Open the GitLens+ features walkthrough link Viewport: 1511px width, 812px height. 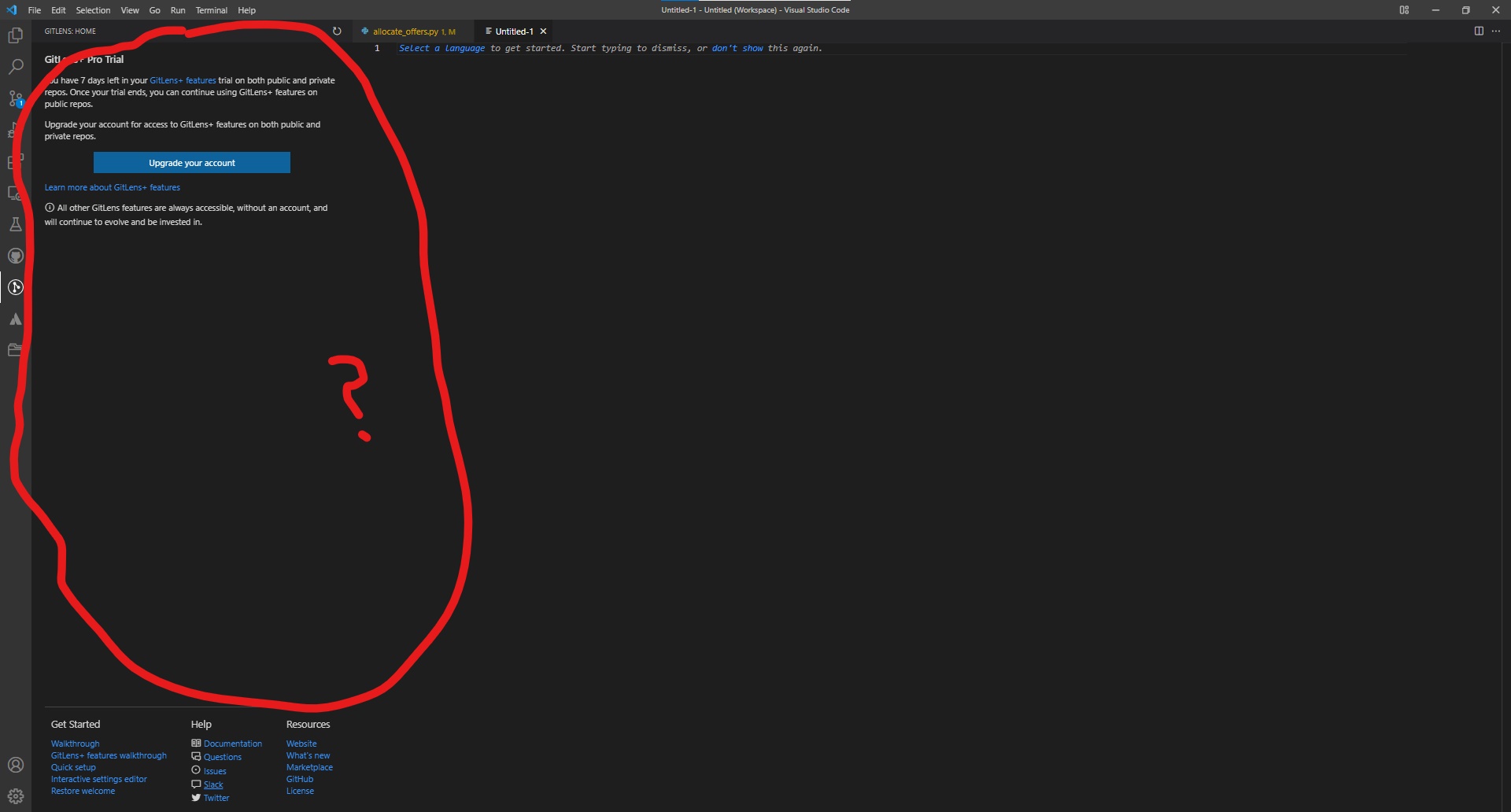tap(109, 755)
